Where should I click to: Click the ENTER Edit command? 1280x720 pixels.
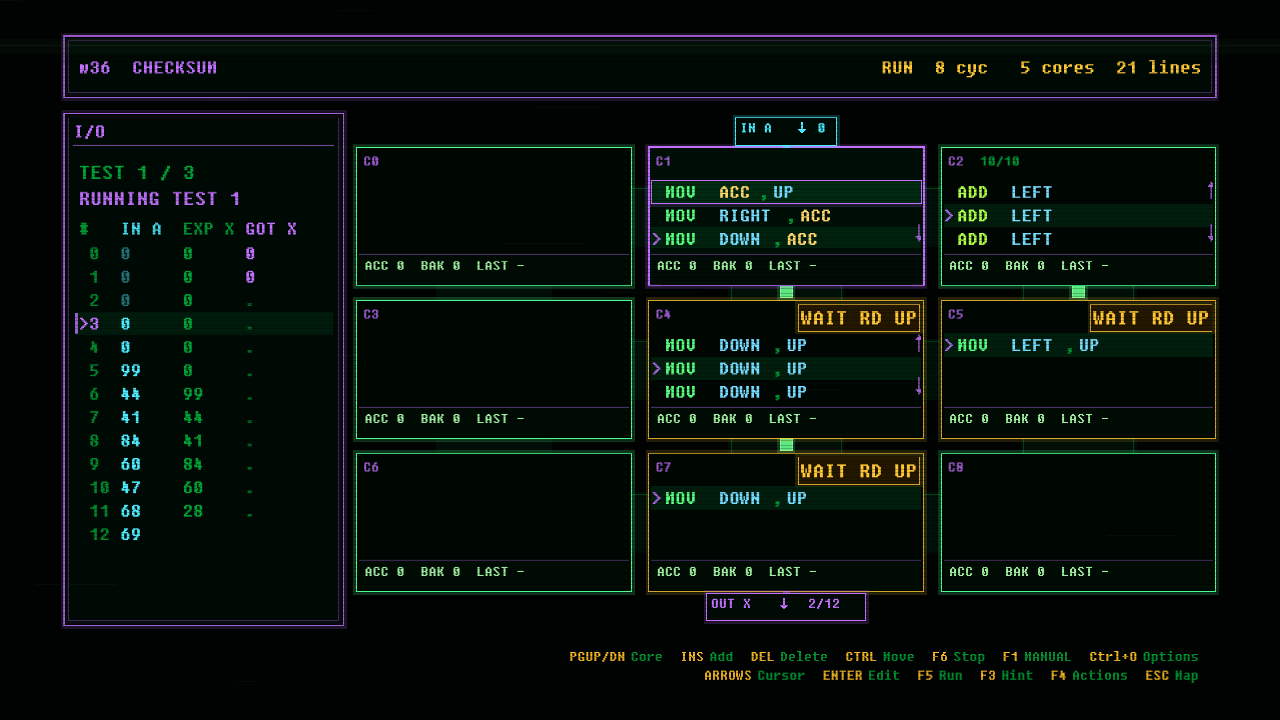[861, 676]
